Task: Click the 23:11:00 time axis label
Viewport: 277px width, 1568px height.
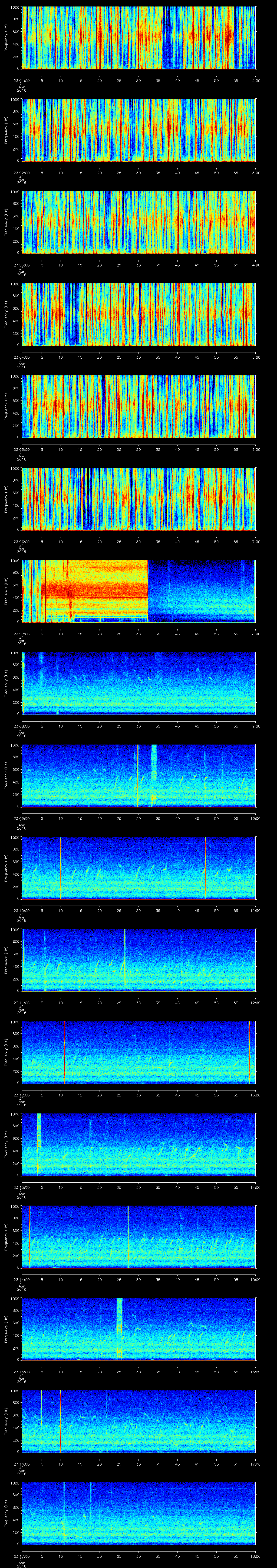Action: tap(22, 1003)
